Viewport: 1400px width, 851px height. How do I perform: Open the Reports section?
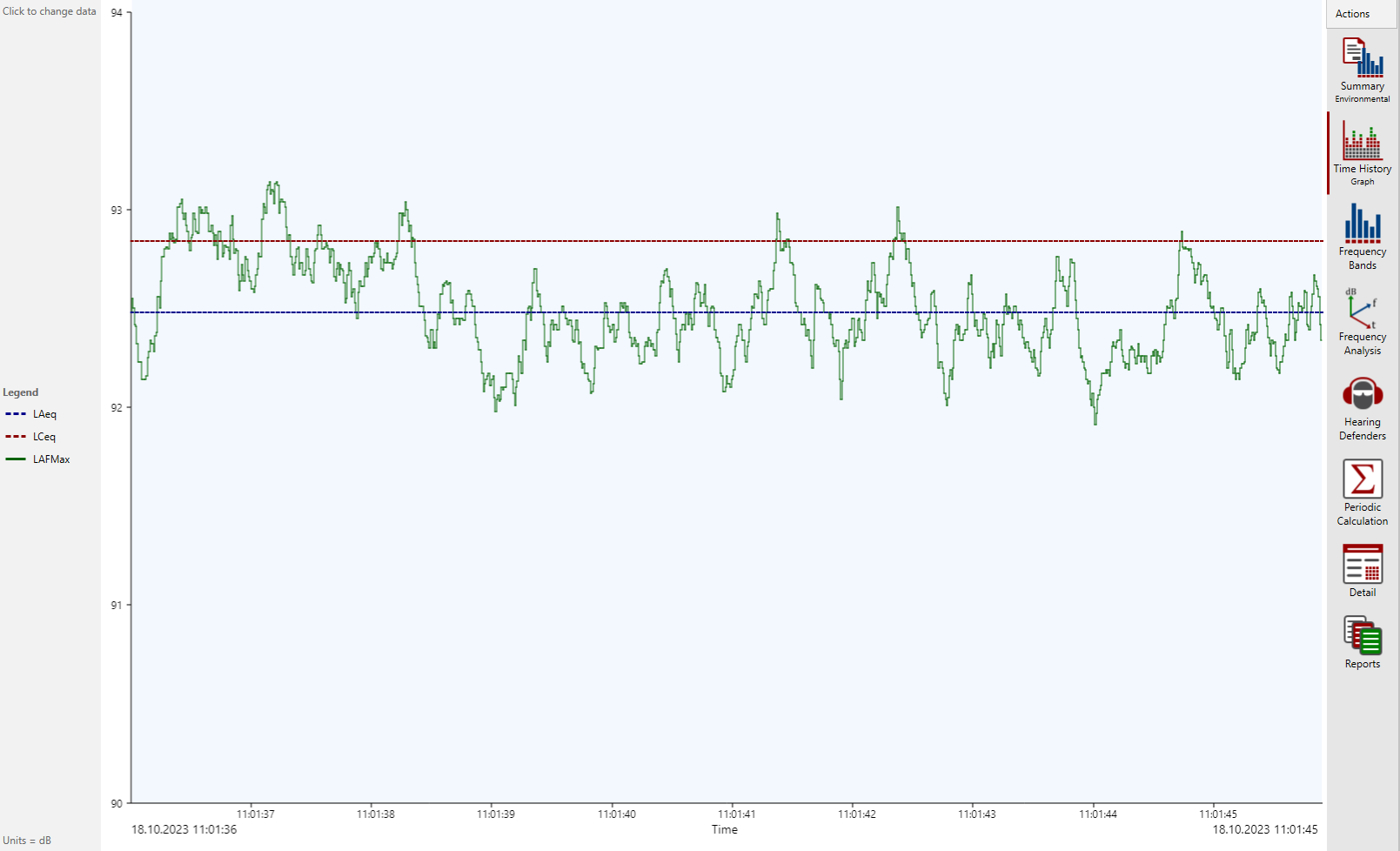click(x=1363, y=642)
